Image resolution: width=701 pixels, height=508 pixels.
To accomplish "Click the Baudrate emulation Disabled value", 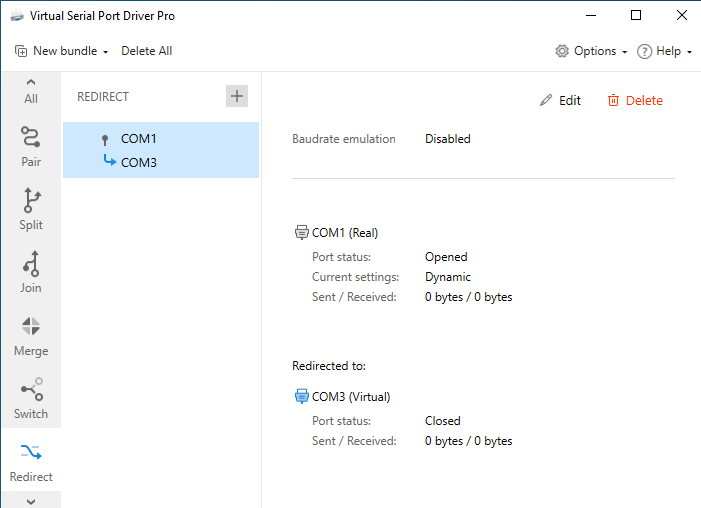I will click(x=448, y=139).
